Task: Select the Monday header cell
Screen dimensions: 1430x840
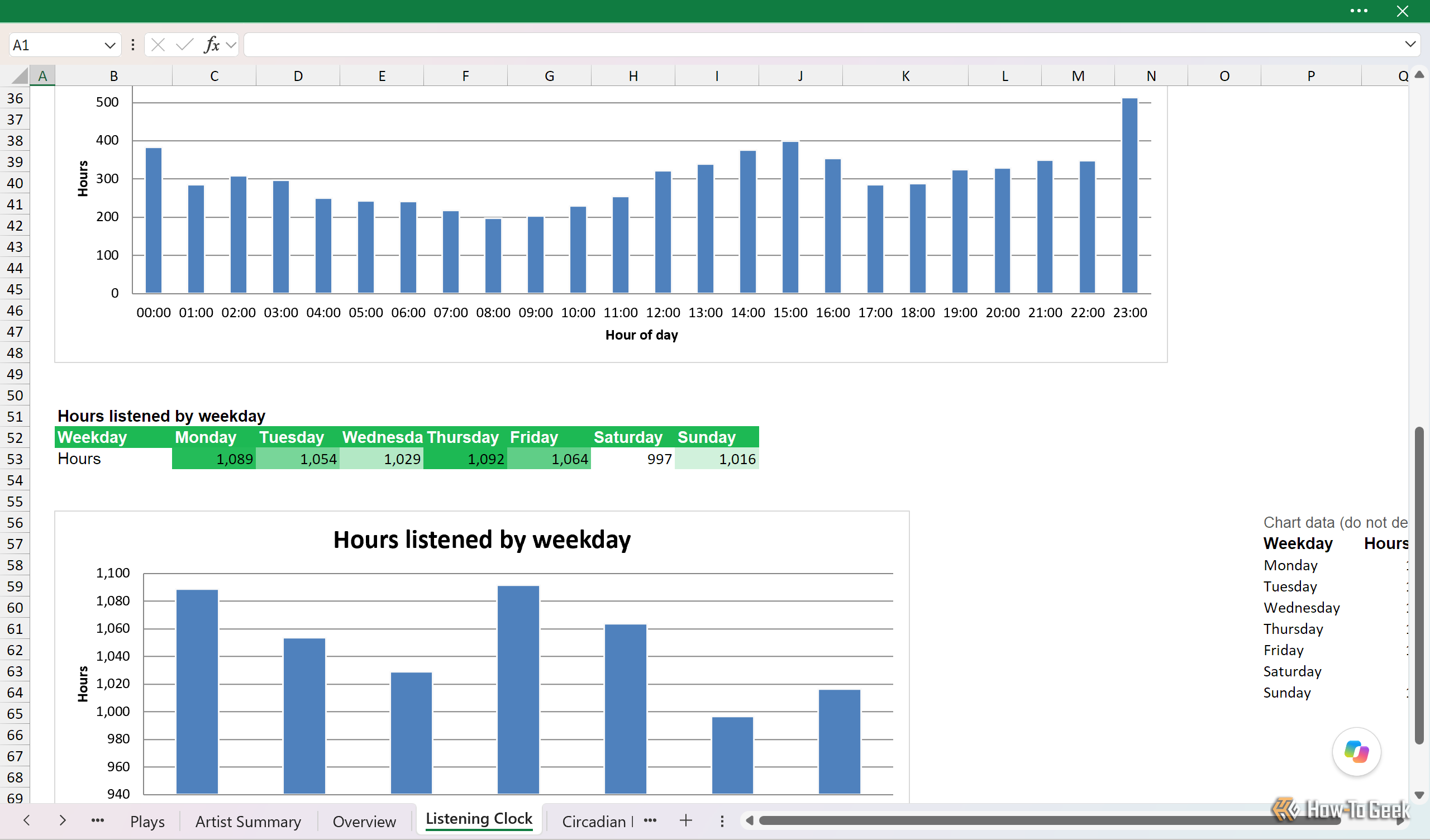Action: (214, 438)
